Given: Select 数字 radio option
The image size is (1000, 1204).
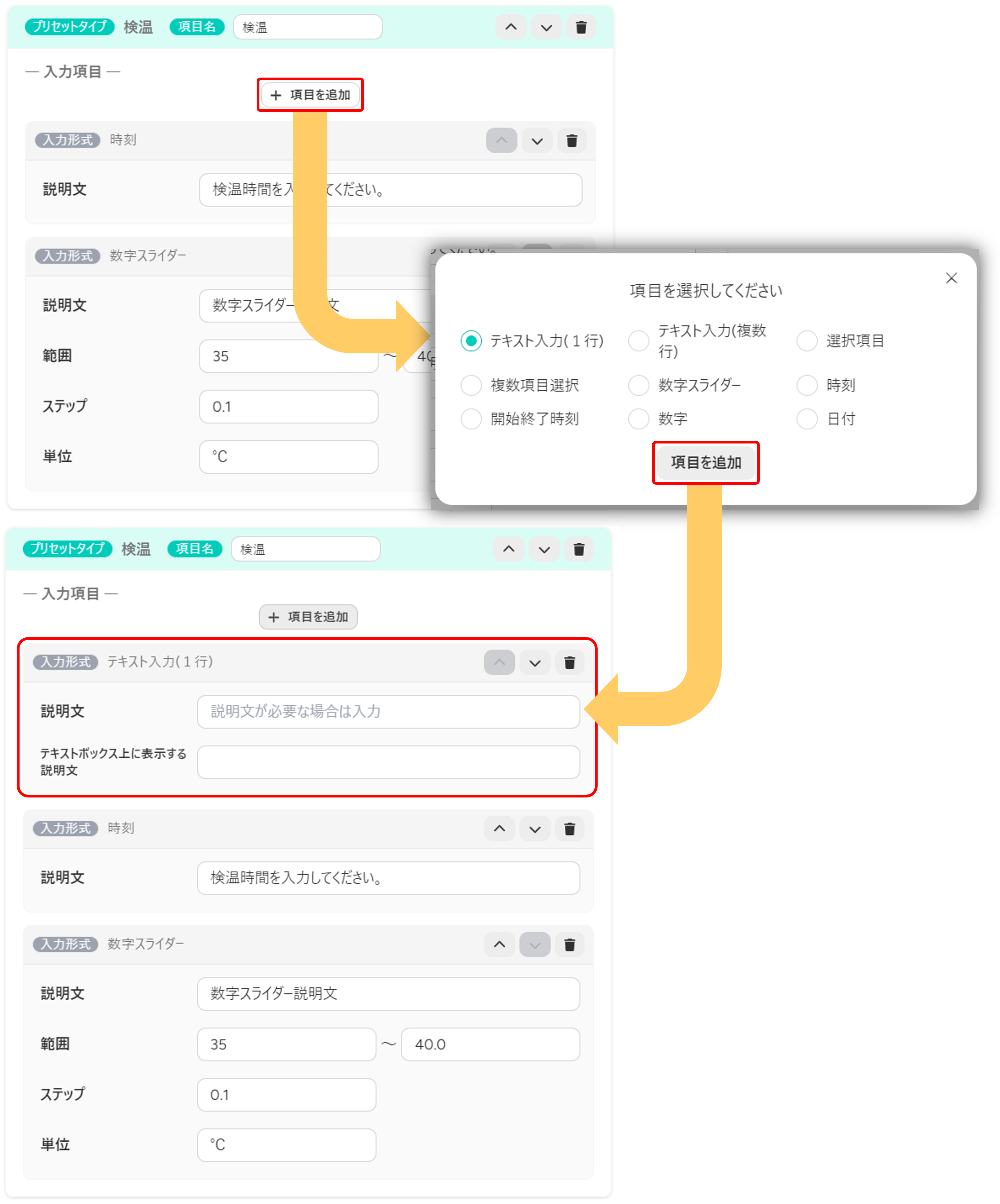Looking at the screenshot, I should pyautogui.click(x=638, y=419).
